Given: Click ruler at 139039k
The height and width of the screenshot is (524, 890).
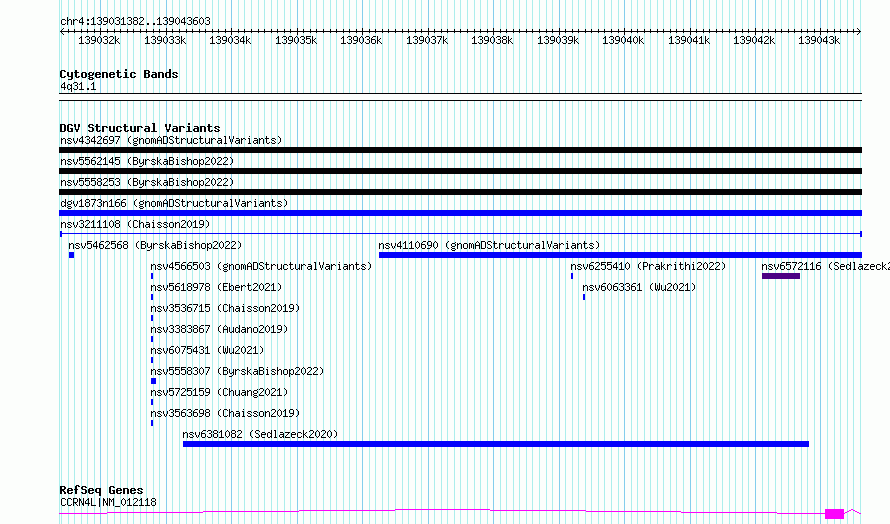Looking at the screenshot, I should tap(558, 40).
